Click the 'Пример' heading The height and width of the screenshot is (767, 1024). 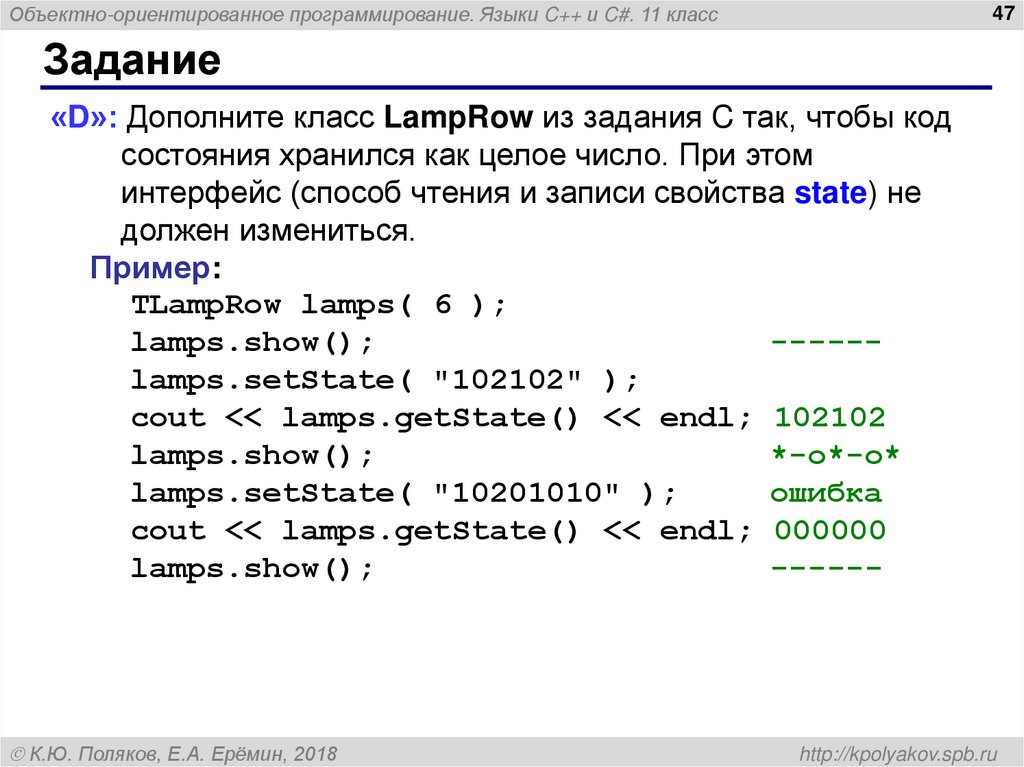(150, 268)
